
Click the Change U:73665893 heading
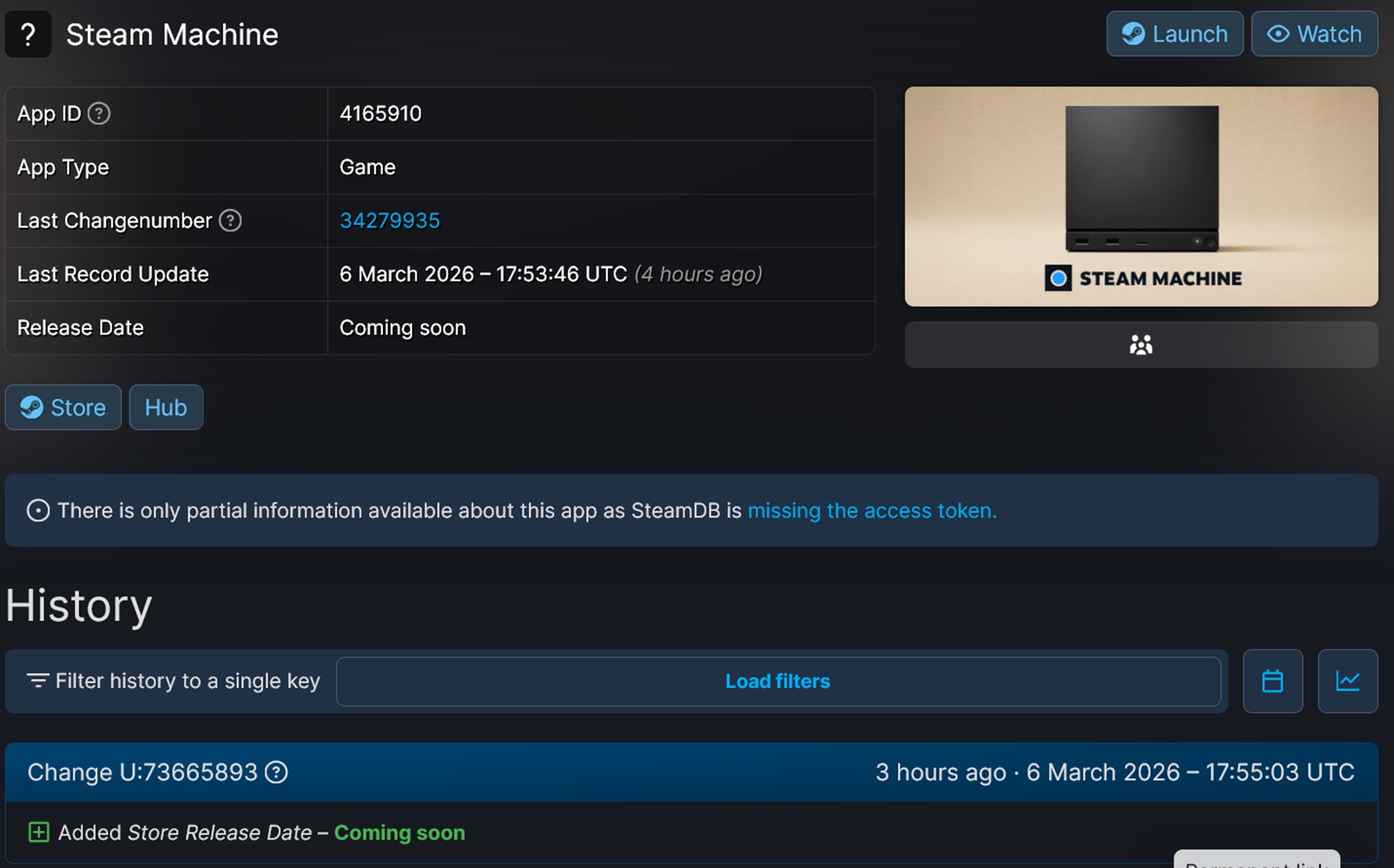(x=142, y=772)
